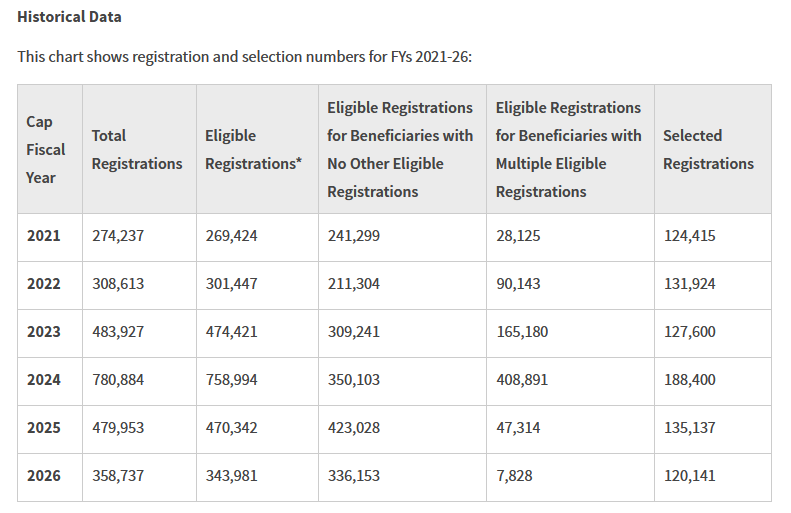The height and width of the screenshot is (513, 791).
Task: Click the selected registrations value 188,400
Action: [690, 380]
